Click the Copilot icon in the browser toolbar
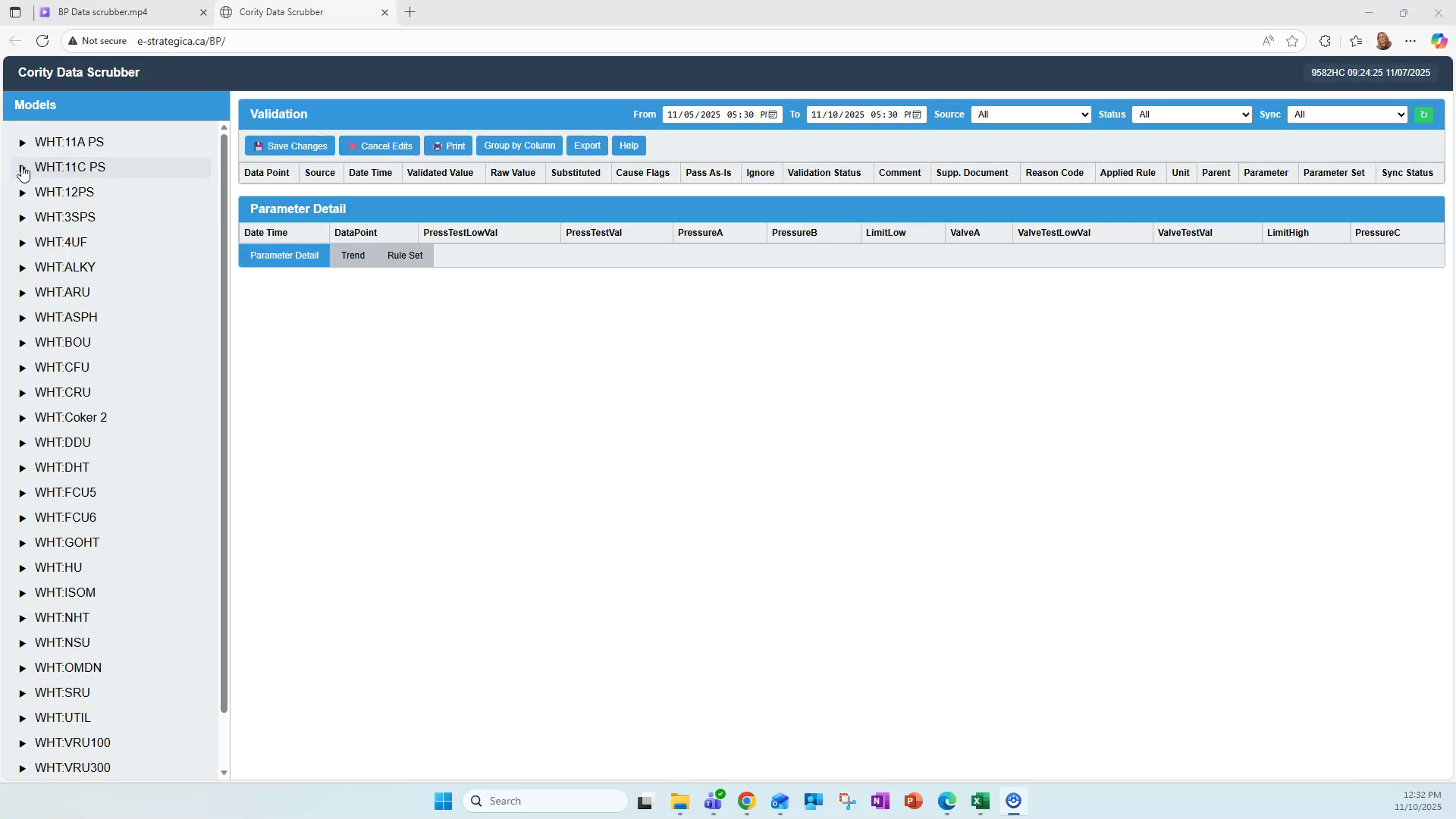Image resolution: width=1456 pixels, height=819 pixels. pos(1438,41)
